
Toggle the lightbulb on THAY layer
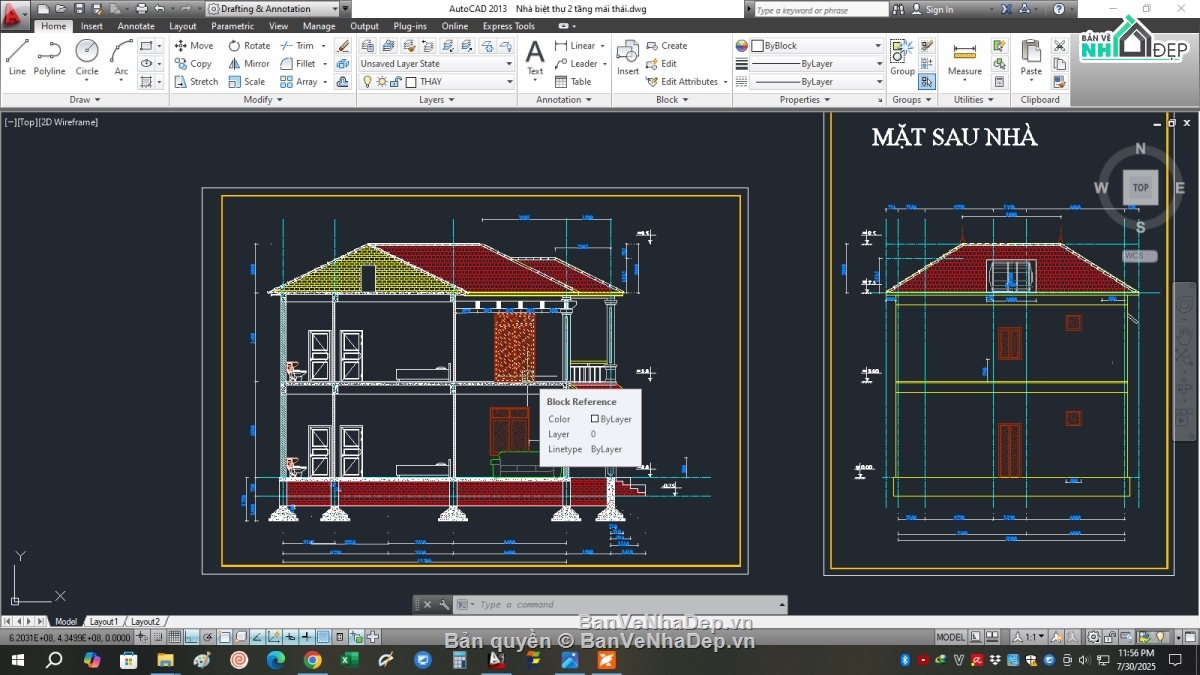coord(367,82)
